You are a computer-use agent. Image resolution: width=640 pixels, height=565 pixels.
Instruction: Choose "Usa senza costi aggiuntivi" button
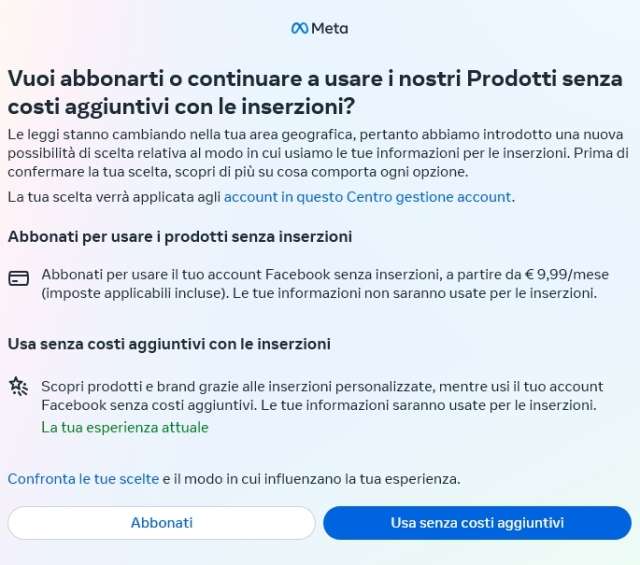click(477, 523)
